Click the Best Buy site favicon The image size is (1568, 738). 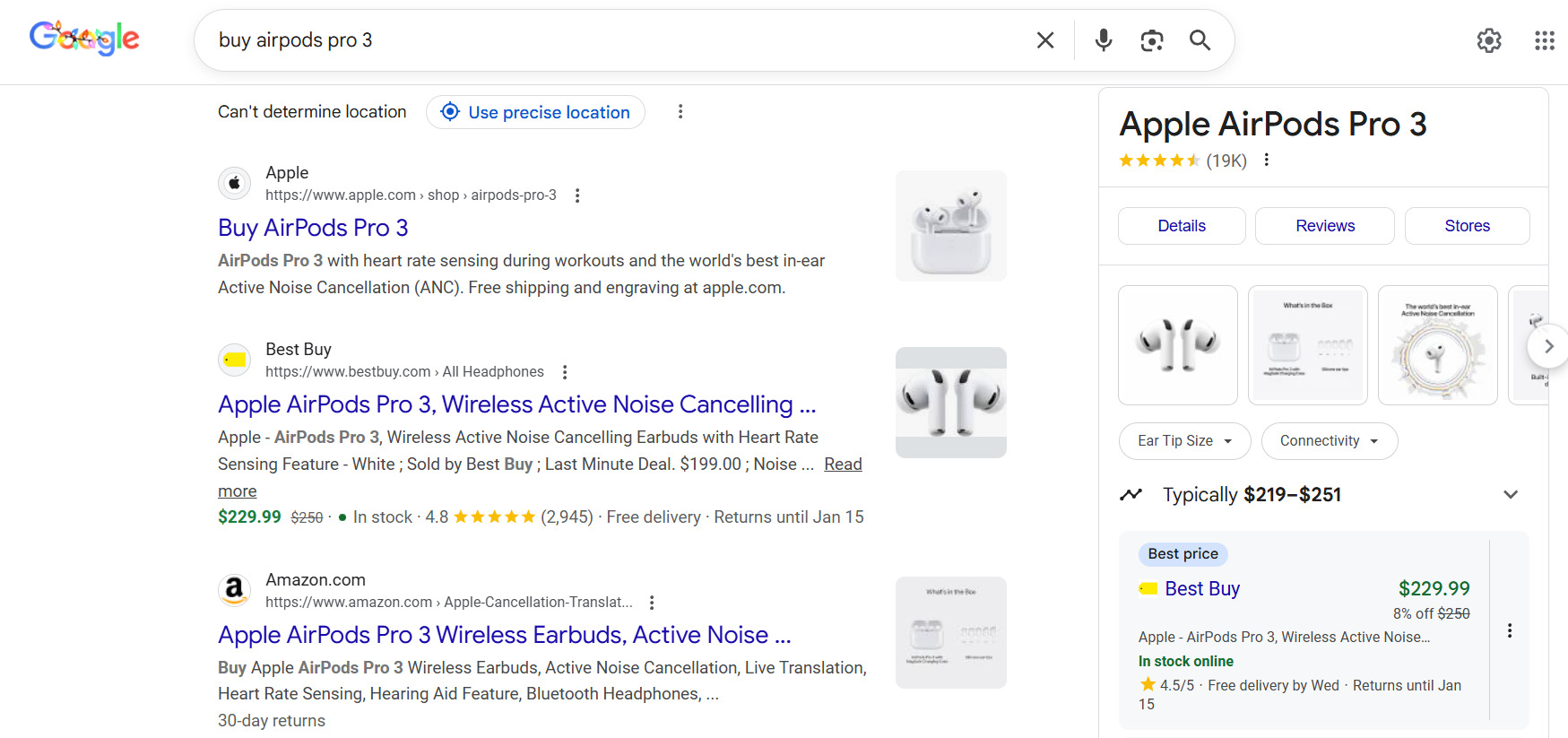[235, 360]
